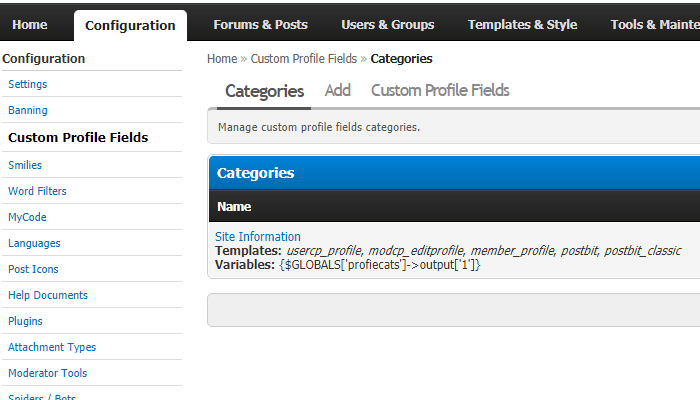Image resolution: width=700 pixels, height=400 pixels.
Task: Switch to Forums & Posts section
Action: pyautogui.click(x=261, y=25)
